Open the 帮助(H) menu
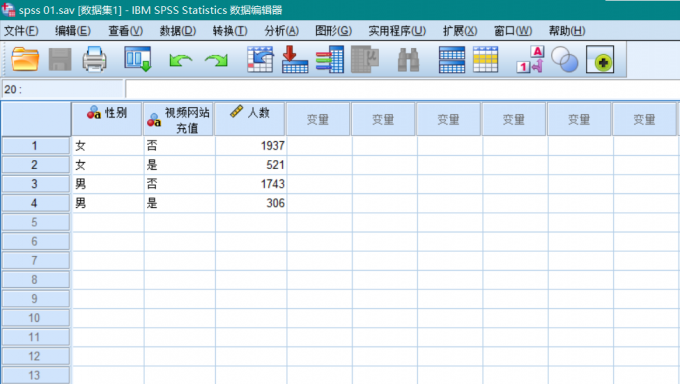This screenshot has height=384, width=680. point(567,31)
